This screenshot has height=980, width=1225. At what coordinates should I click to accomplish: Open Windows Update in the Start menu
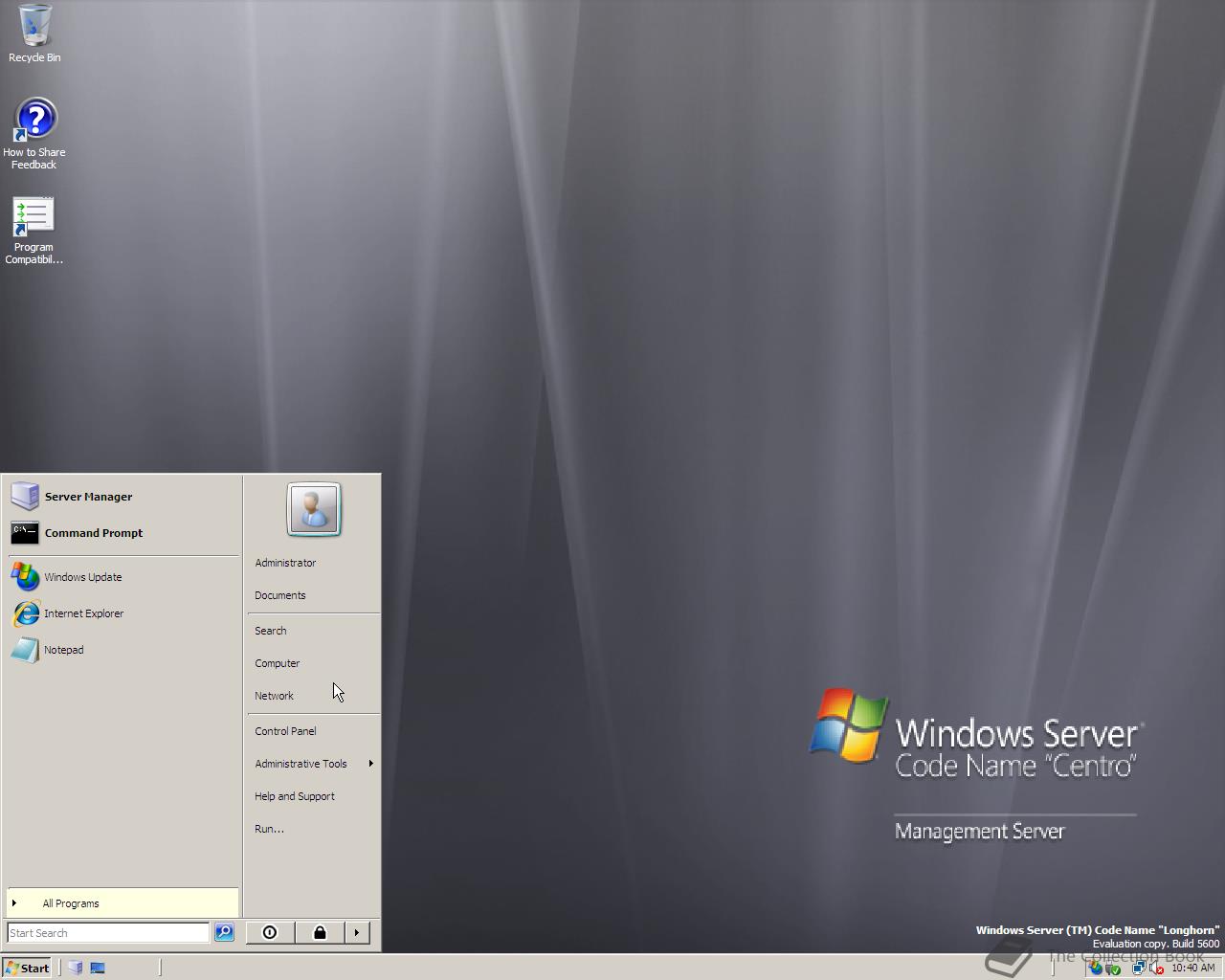pos(122,577)
